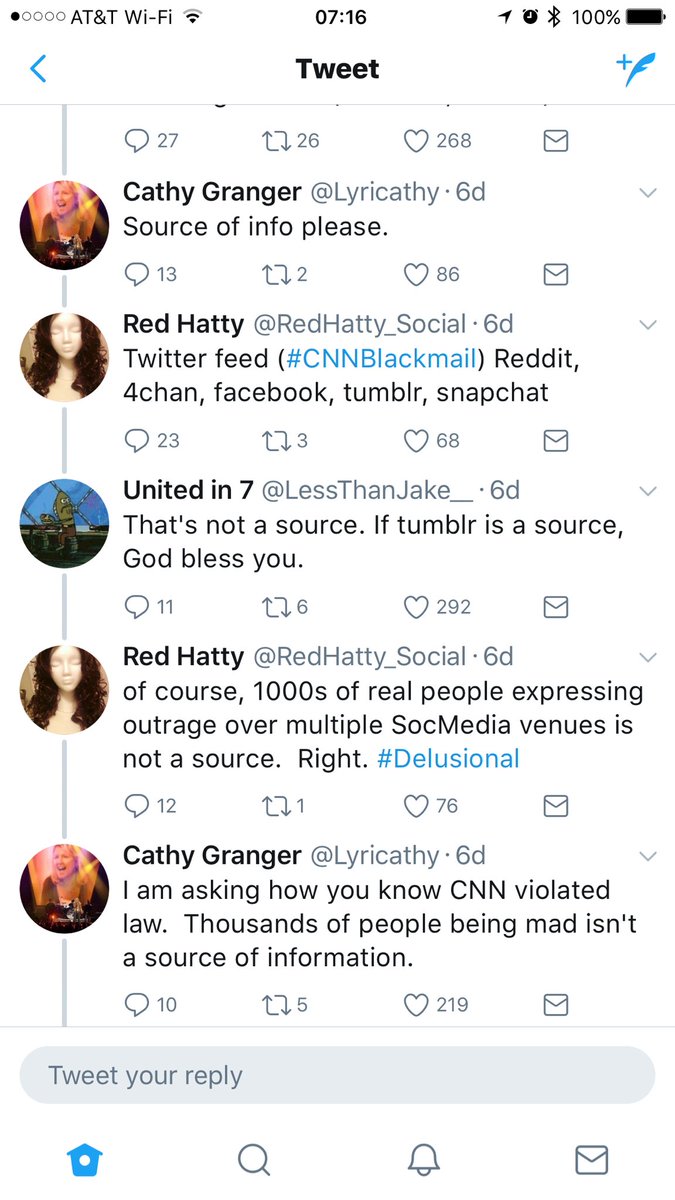Open the Notifications bell tab
This screenshot has width=675, height=1200.
coord(424,1159)
